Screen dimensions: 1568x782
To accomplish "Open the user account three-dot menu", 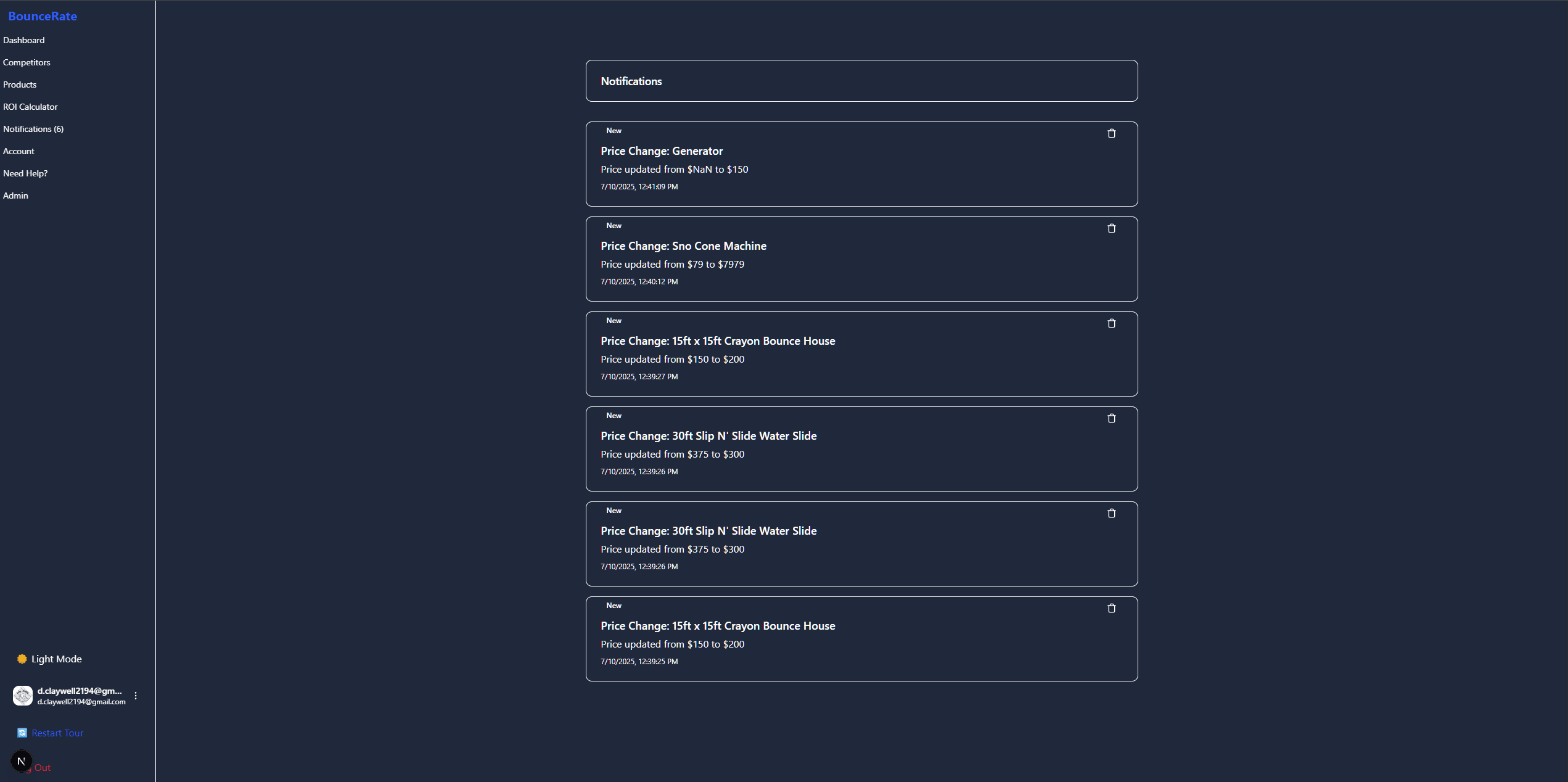I will [136, 696].
